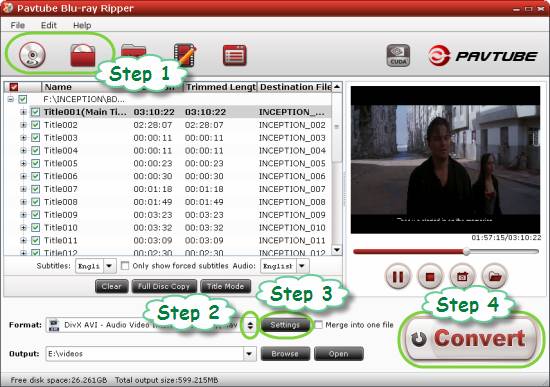Expand the Title002 tree node
The image size is (550, 387).
(24, 125)
